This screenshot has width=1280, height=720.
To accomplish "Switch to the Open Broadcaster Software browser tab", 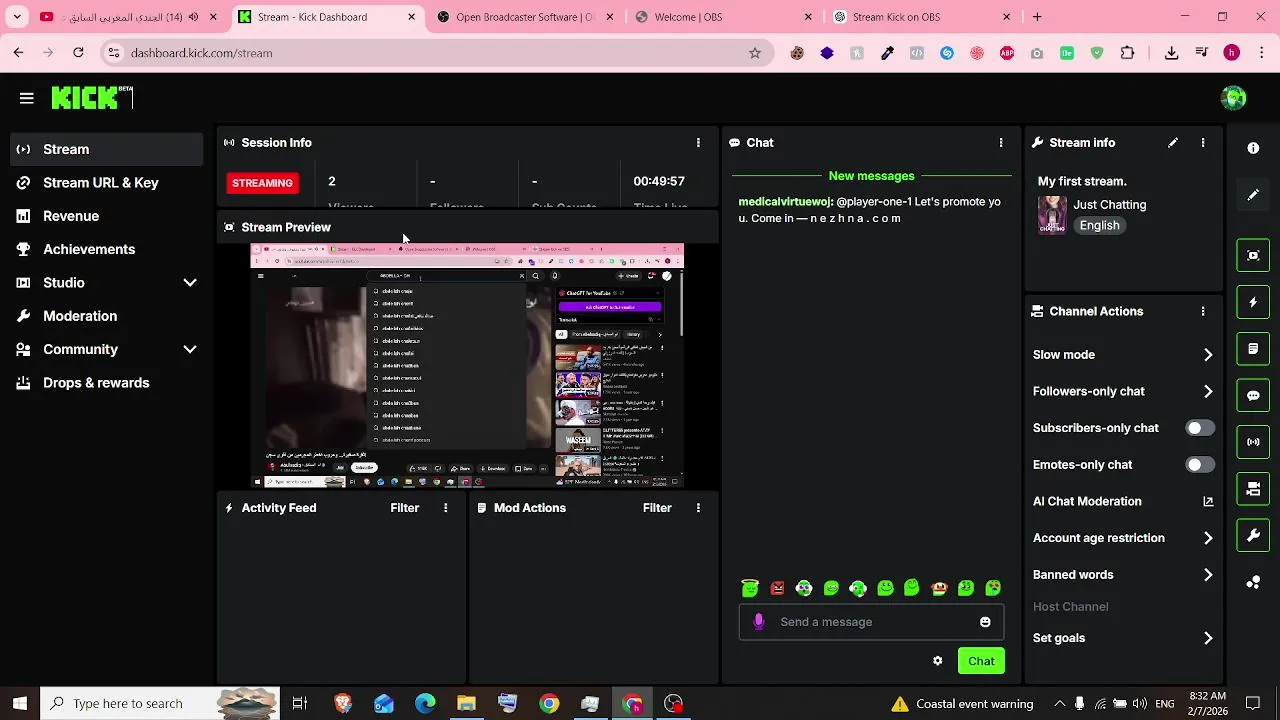I will [526, 17].
